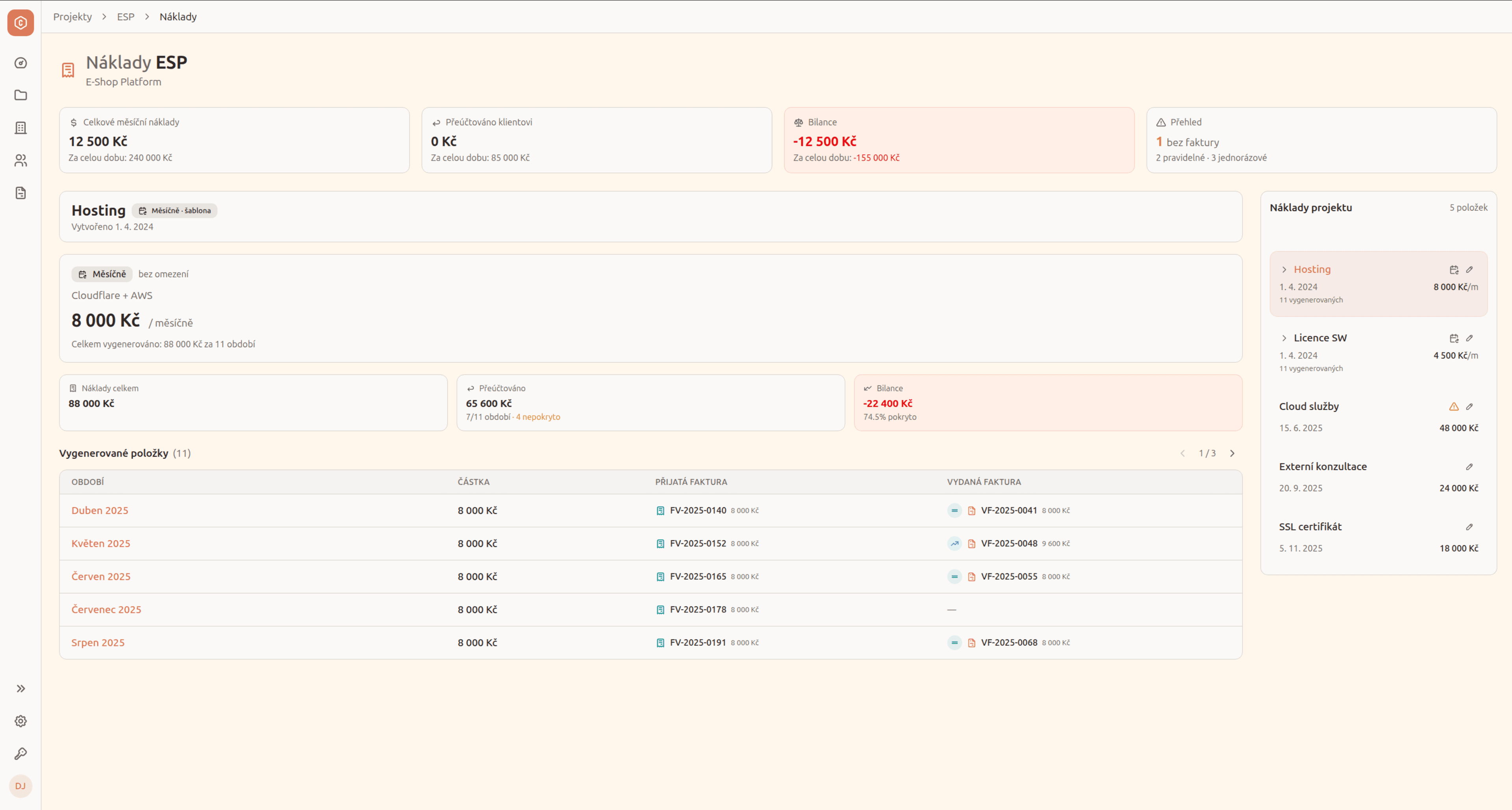1512x810 pixels.
Task: Click the ESP breadcrumb
Action: click(125, 17)
